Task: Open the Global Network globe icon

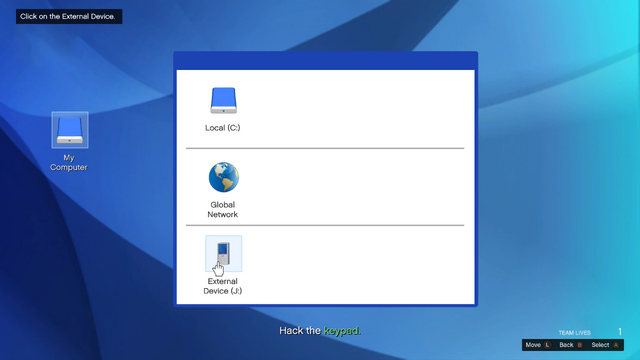Action: tap(224, 177)
